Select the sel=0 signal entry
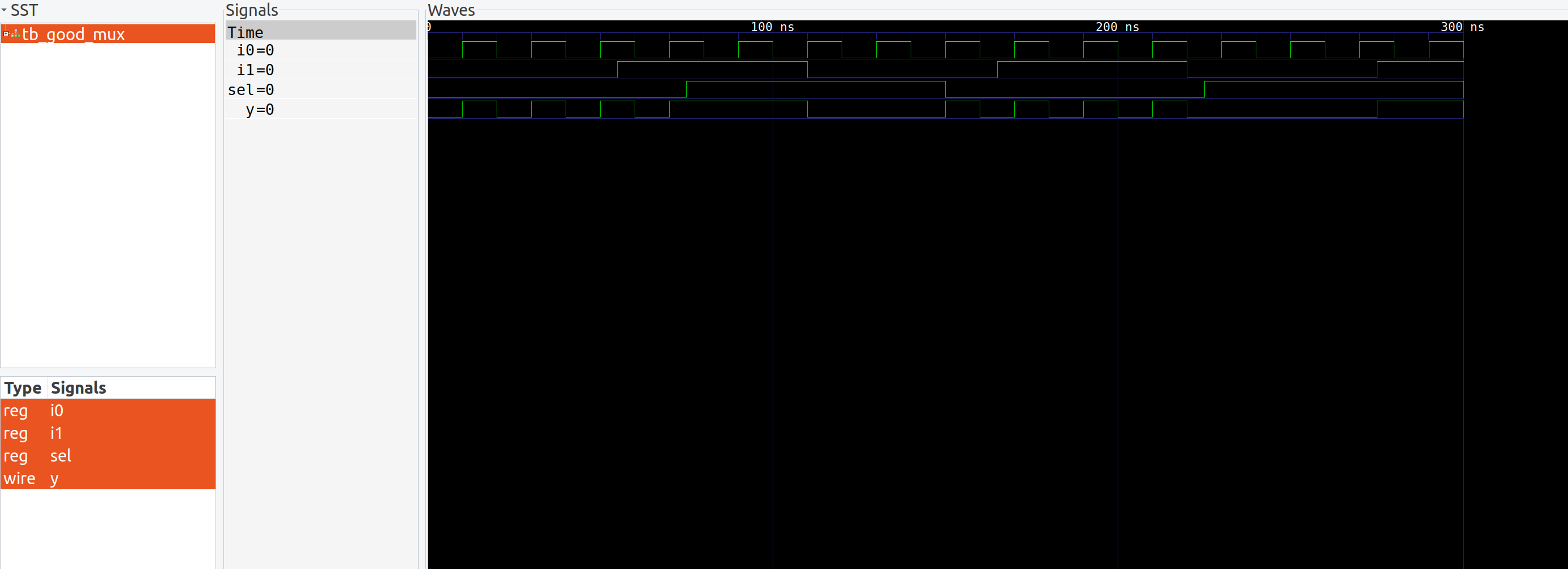This screenshot has width=1568, height=569. (251, 89)
